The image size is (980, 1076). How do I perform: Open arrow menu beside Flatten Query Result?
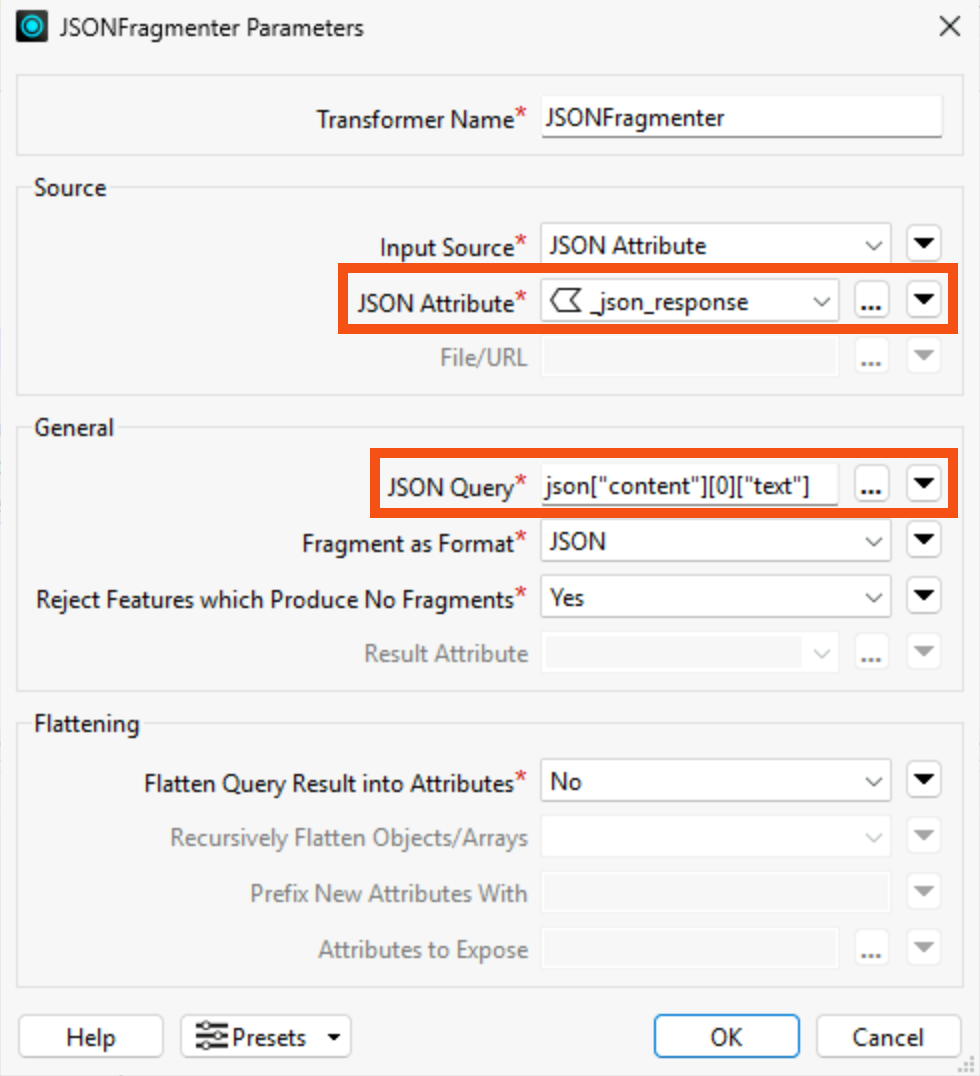click(924, 780)
